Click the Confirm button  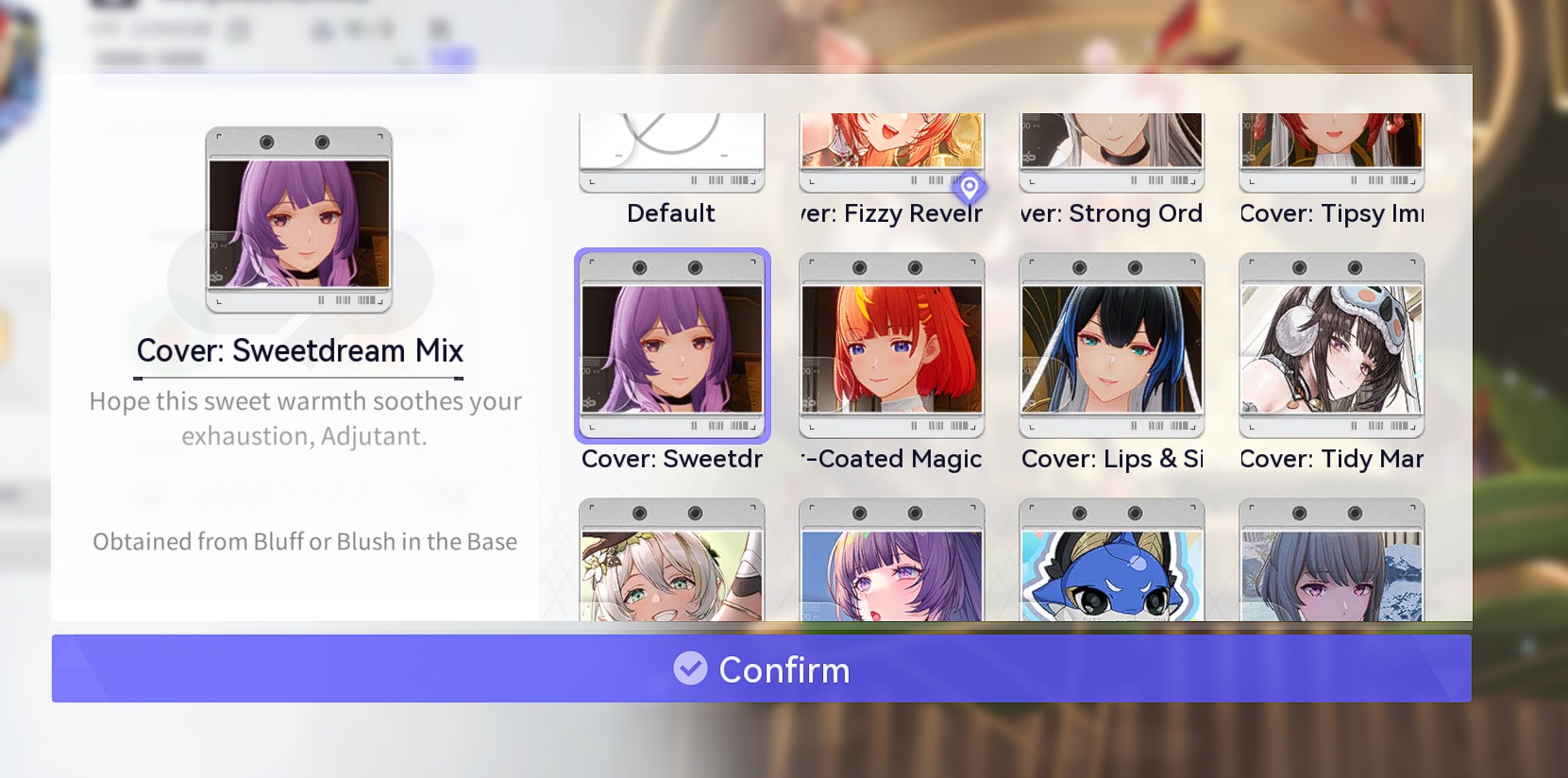(x=761, y=668)
